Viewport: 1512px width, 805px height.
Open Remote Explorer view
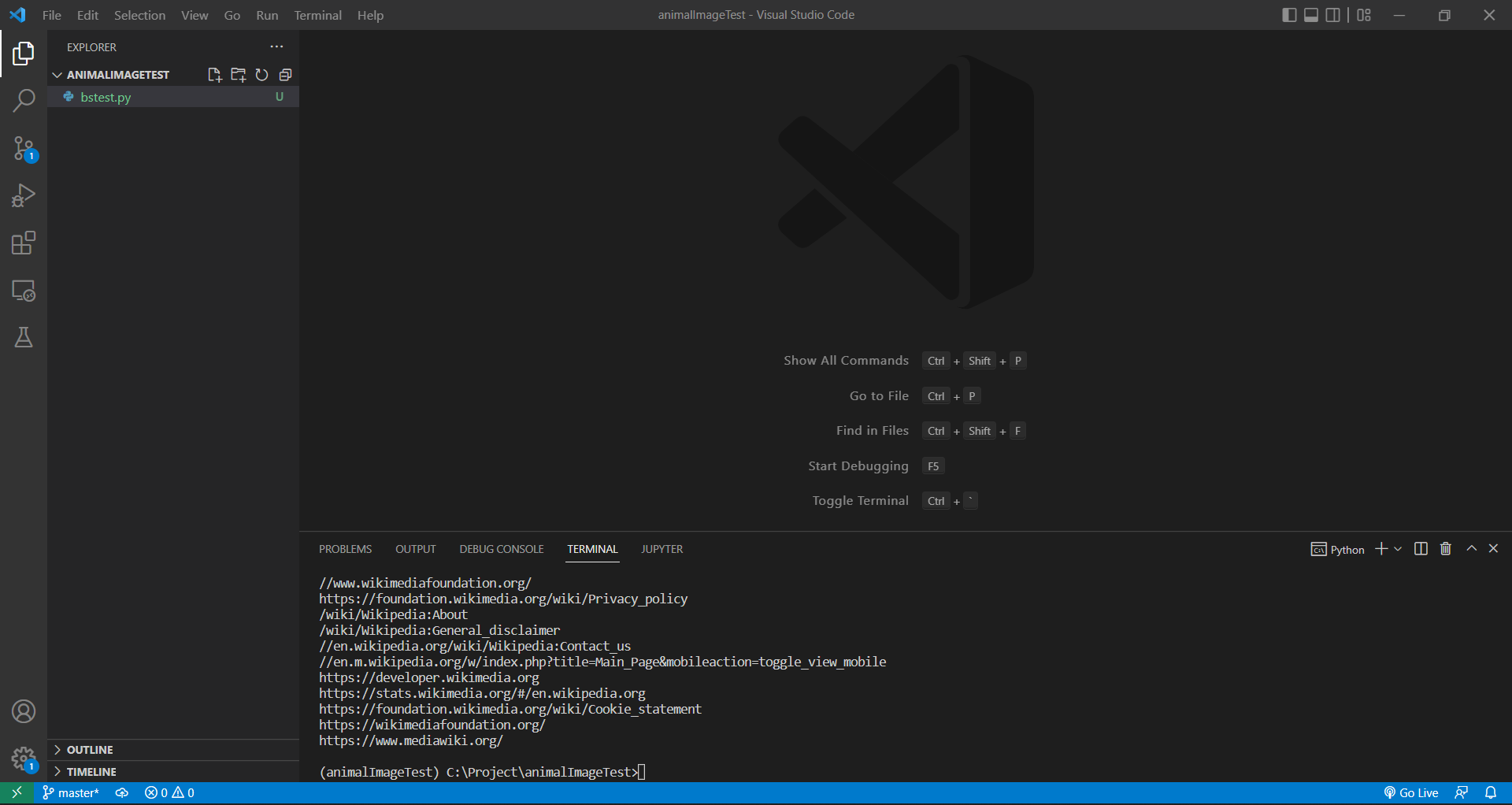[x=24, y=291]
